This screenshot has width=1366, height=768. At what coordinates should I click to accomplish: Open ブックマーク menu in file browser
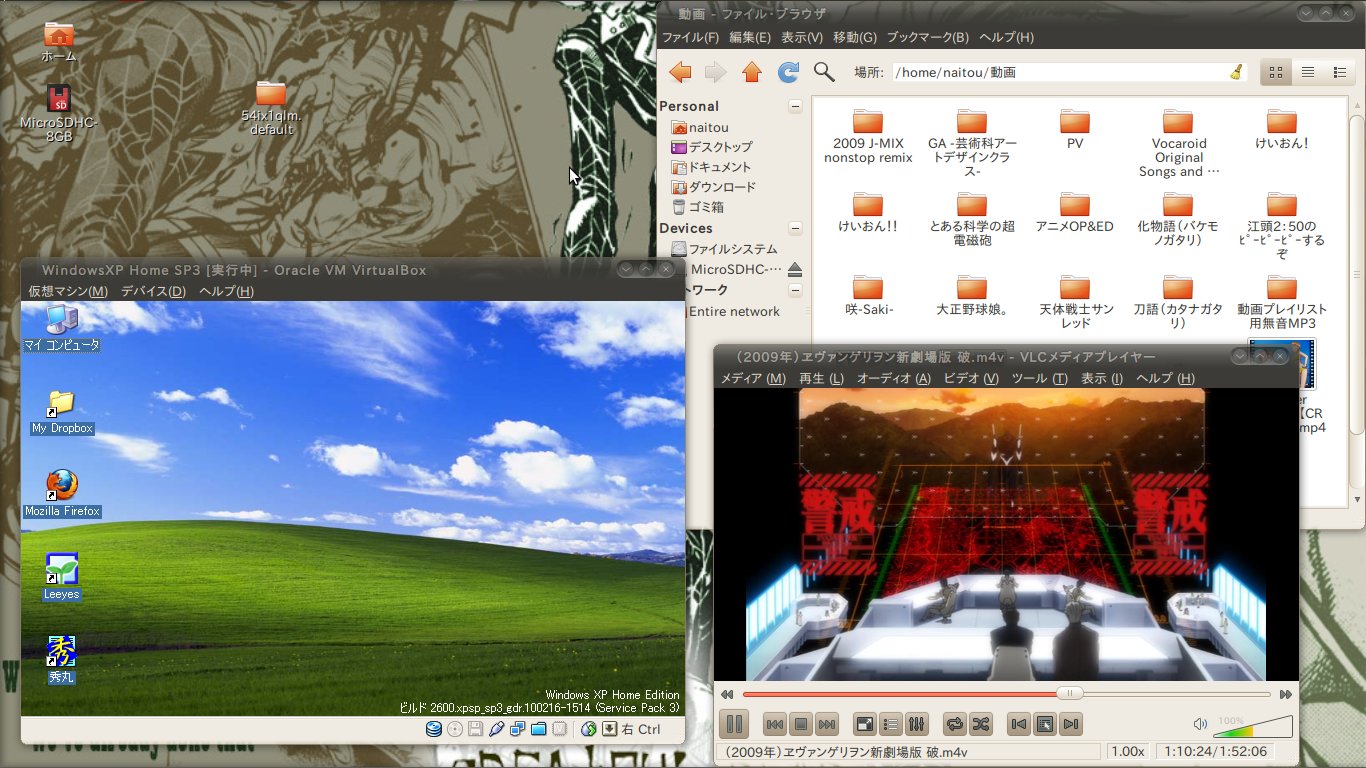coord(927,37)
